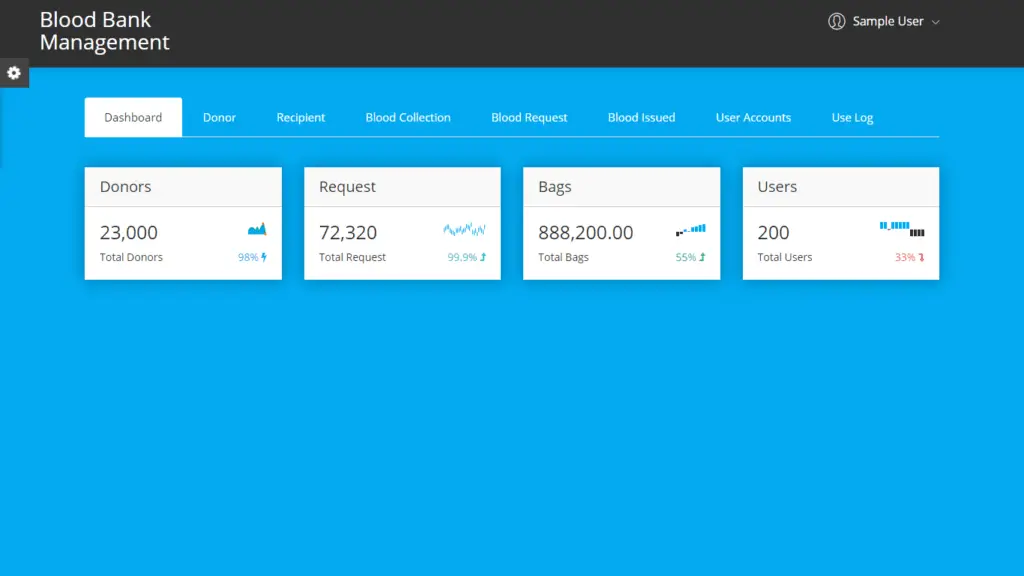Go to the User Accounts tab
The image size is (1024, 576).
tap(753, 117)
